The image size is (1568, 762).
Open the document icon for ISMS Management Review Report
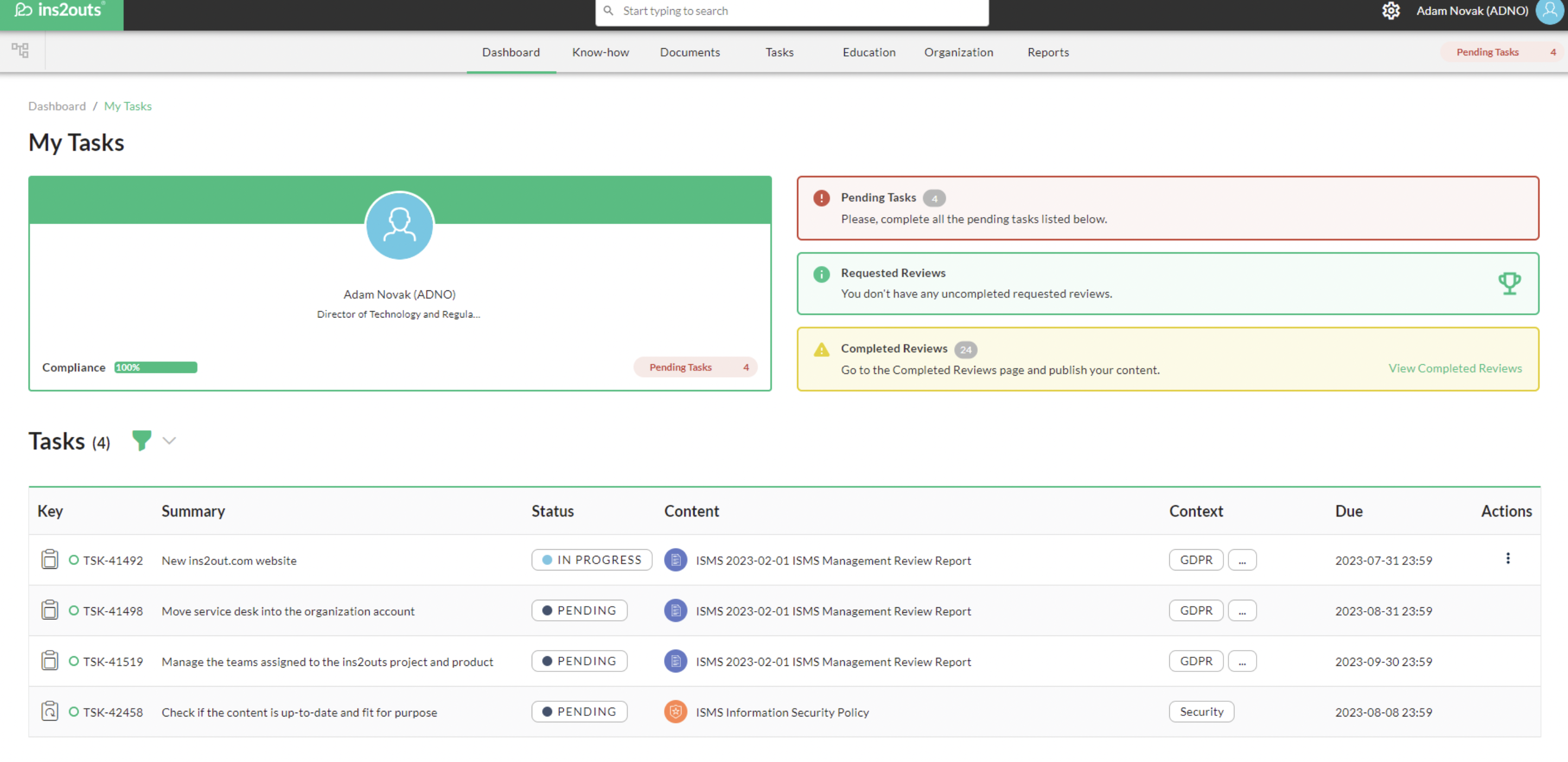pos(675,560)
